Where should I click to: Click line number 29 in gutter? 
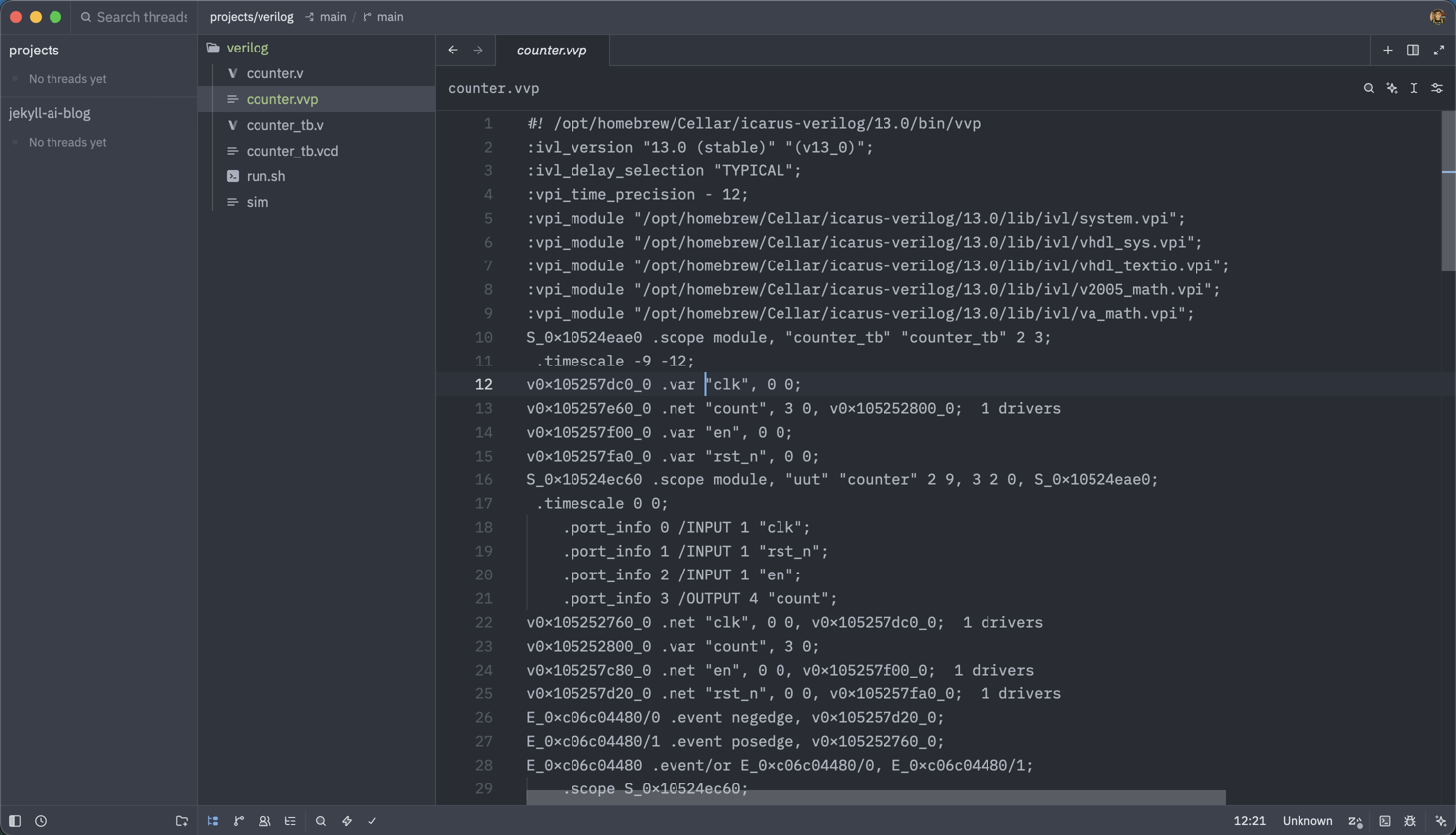coord(483,788)
